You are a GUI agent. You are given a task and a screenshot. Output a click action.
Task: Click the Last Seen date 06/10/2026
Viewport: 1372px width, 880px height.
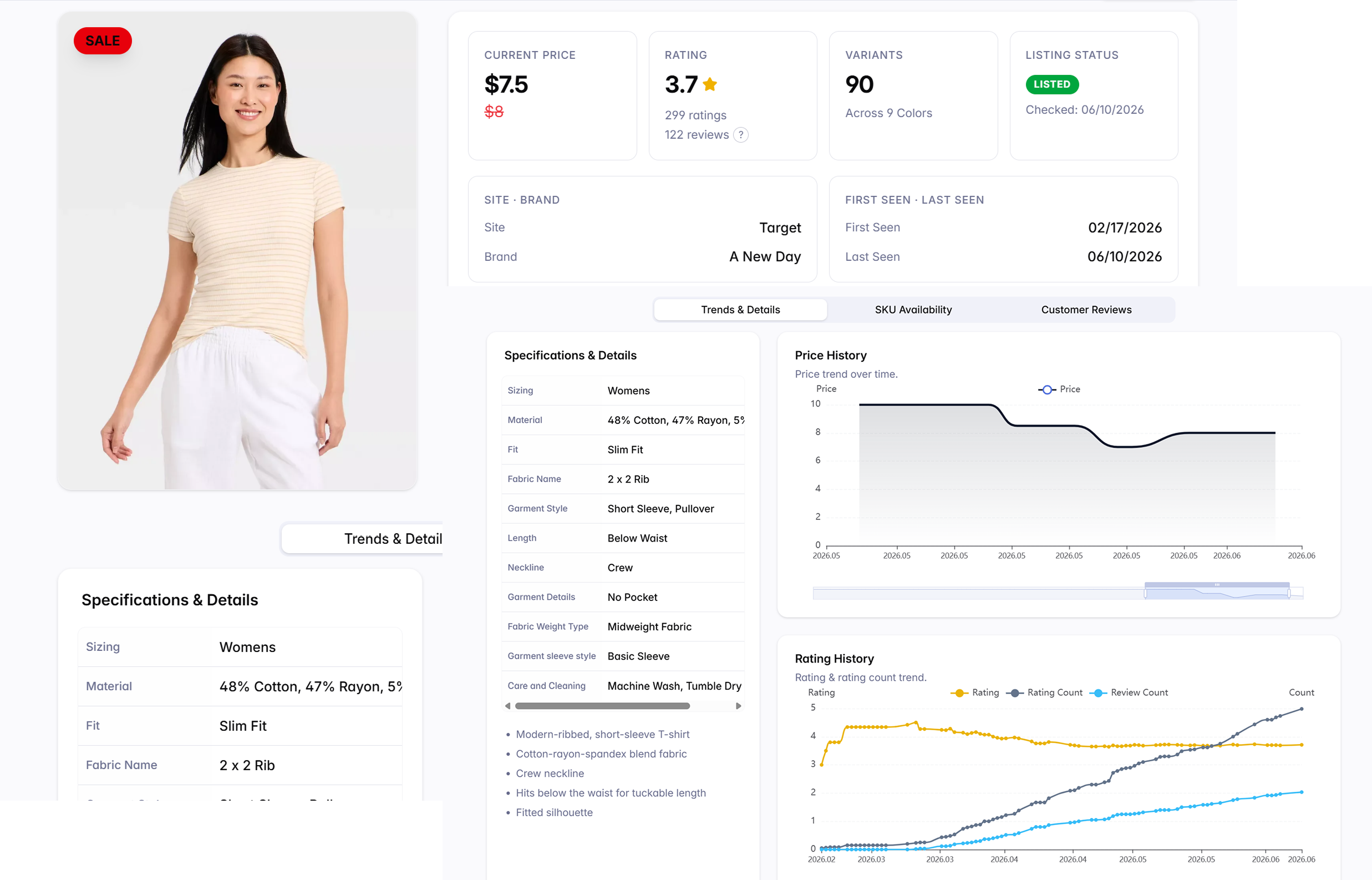point(1124,256)
